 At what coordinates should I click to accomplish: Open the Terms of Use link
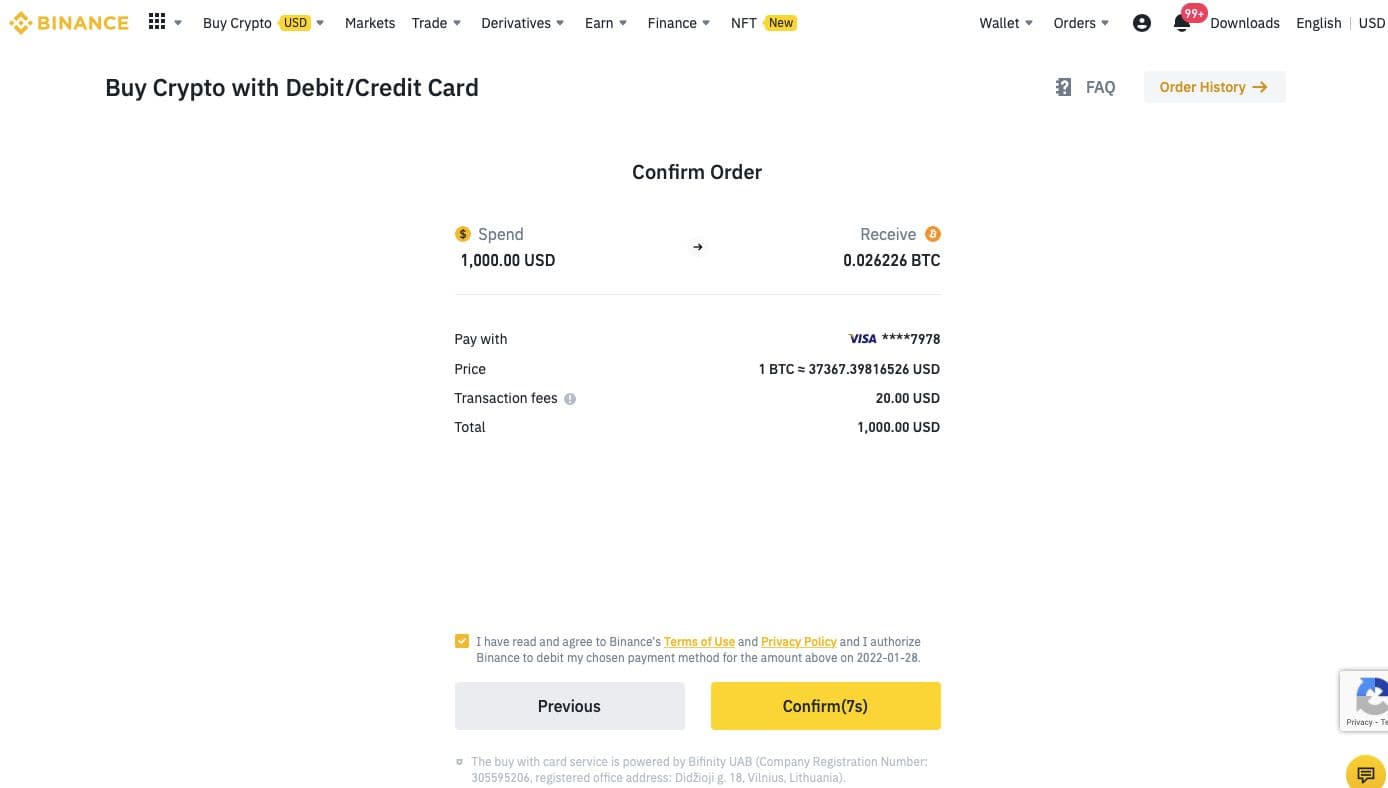pyautogui.click(x=699, y=642)
